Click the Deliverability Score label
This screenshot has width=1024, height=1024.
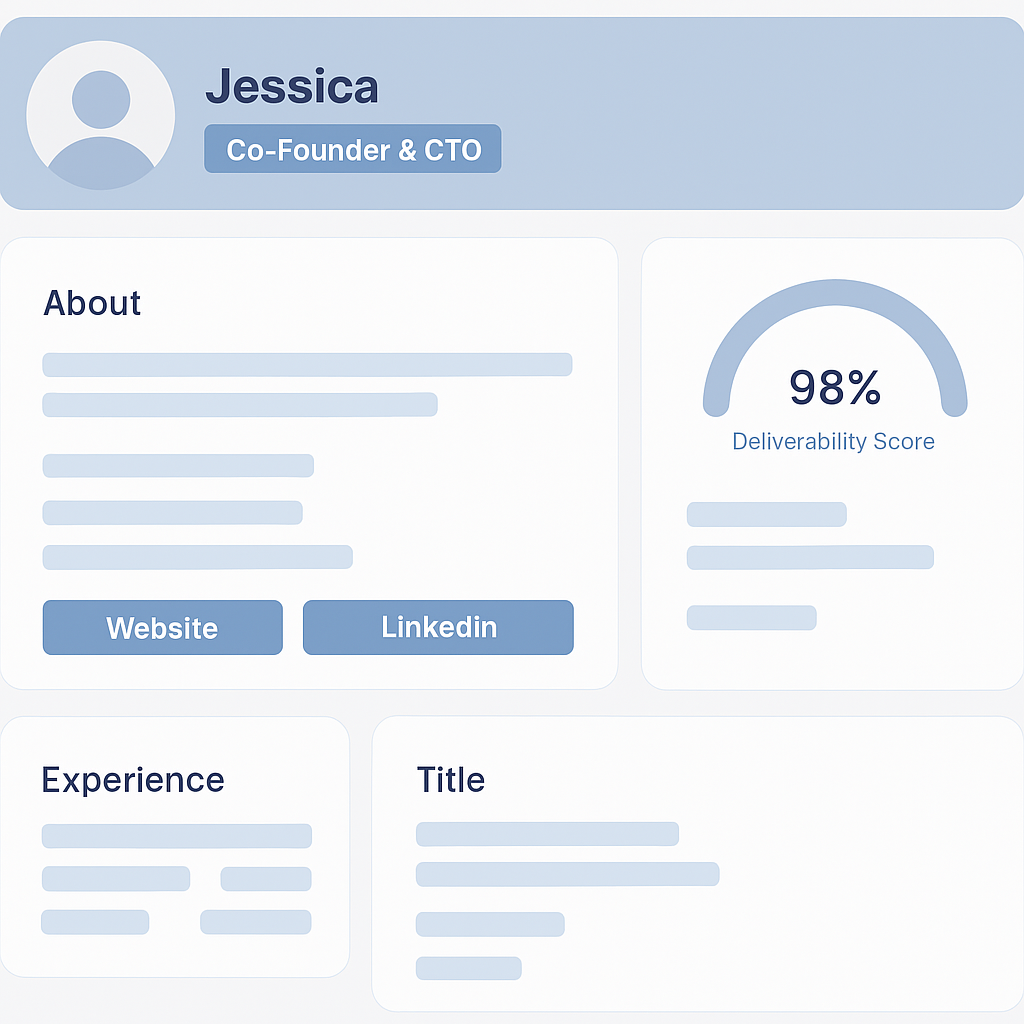833,441
